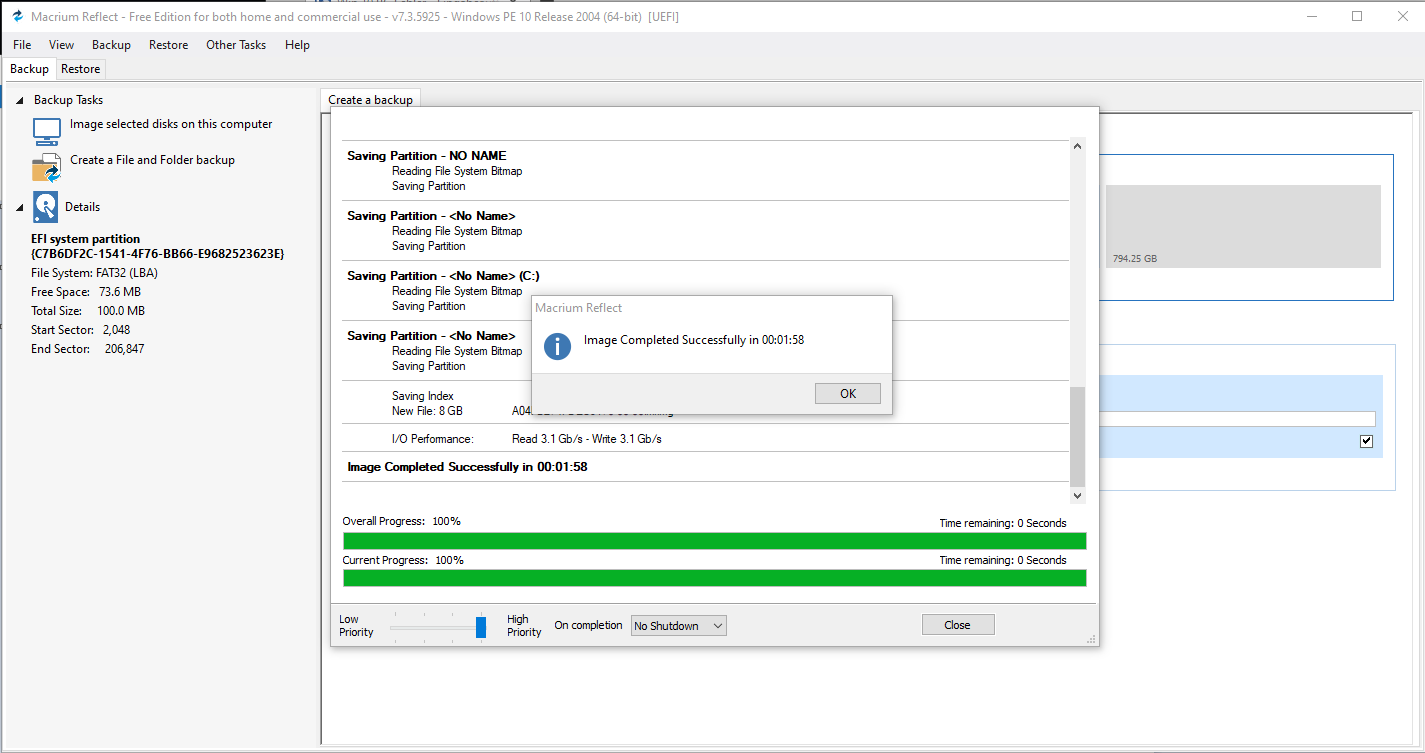Open the View menu
This screenshot has height=753, width=1425.
(x=62, y=45)
